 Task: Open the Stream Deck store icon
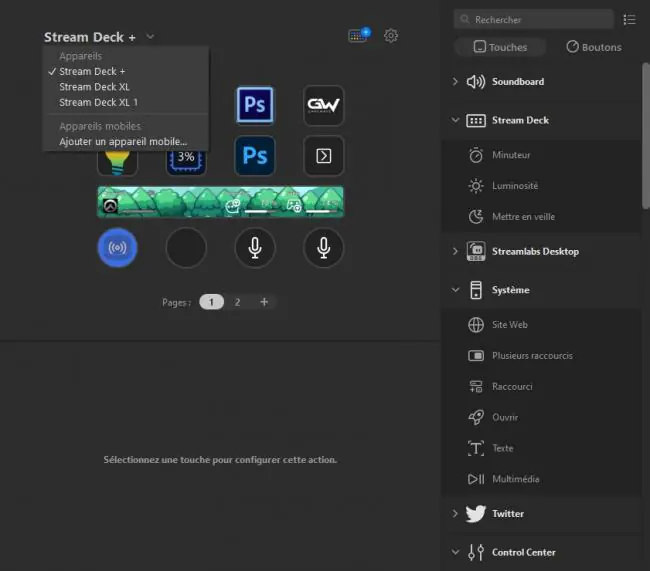click(x=359, y=35)
